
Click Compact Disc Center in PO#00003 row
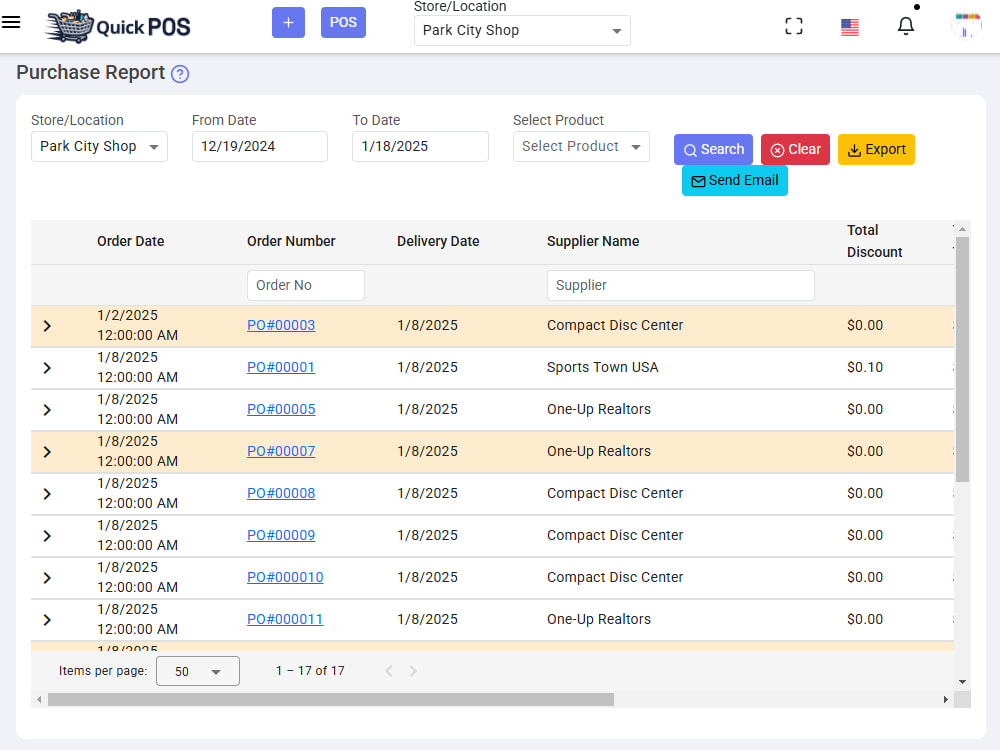coord(615,325)
